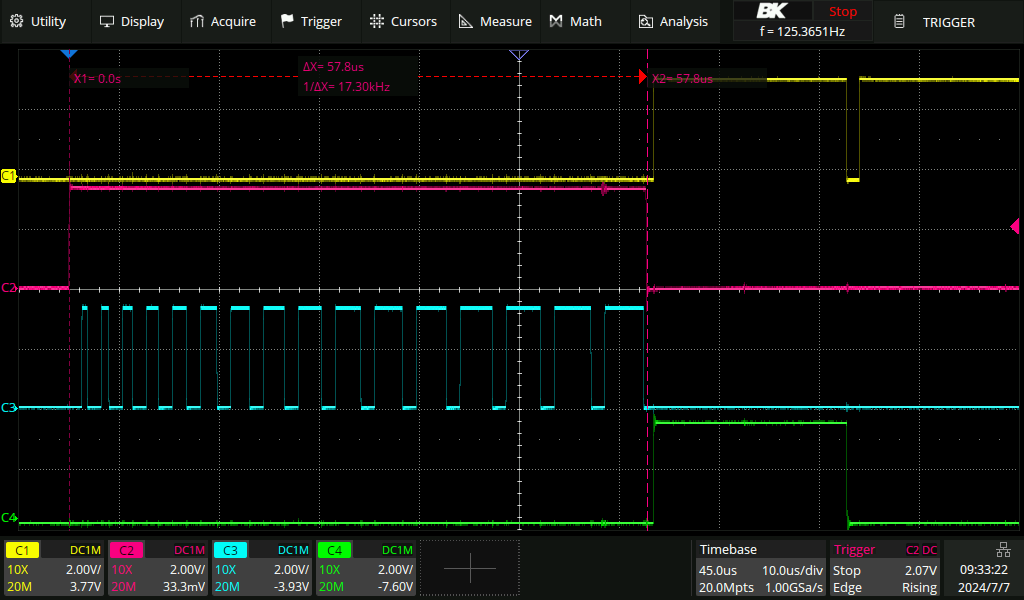The width and height of the screenshot is (1024, 600).
Task: Click the Measure ruler icon
Action: click(466, 22)
